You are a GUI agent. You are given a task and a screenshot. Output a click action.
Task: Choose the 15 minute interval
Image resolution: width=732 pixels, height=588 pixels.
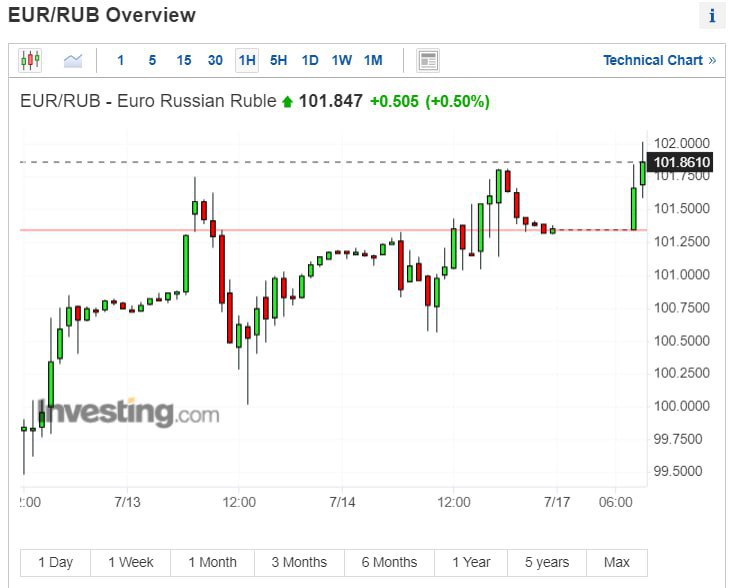(184, 60)
